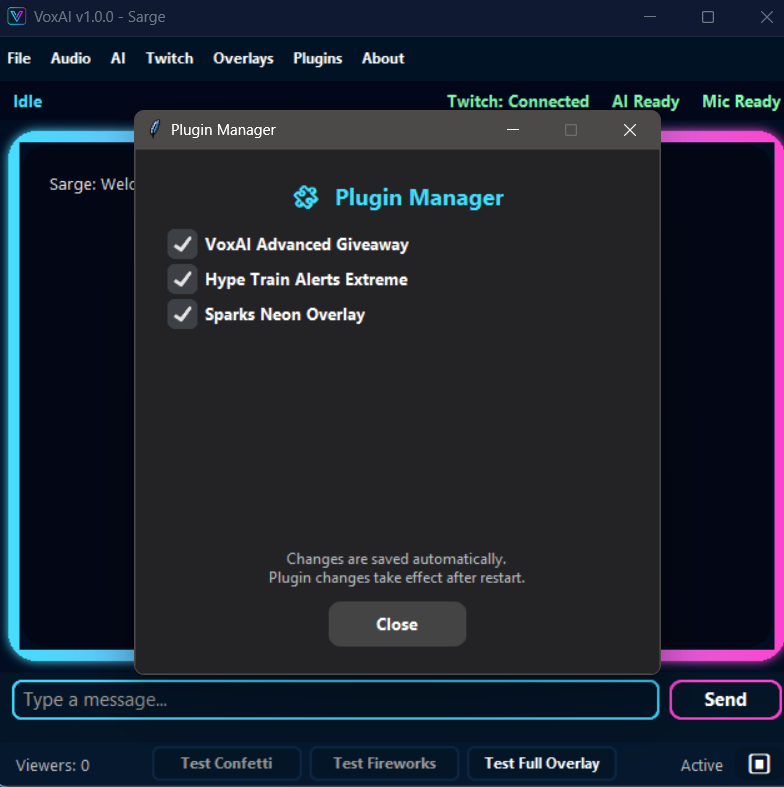The height and width of the screenshot is (787, 784).
Task: Click the Active label text
Action: 701,765
